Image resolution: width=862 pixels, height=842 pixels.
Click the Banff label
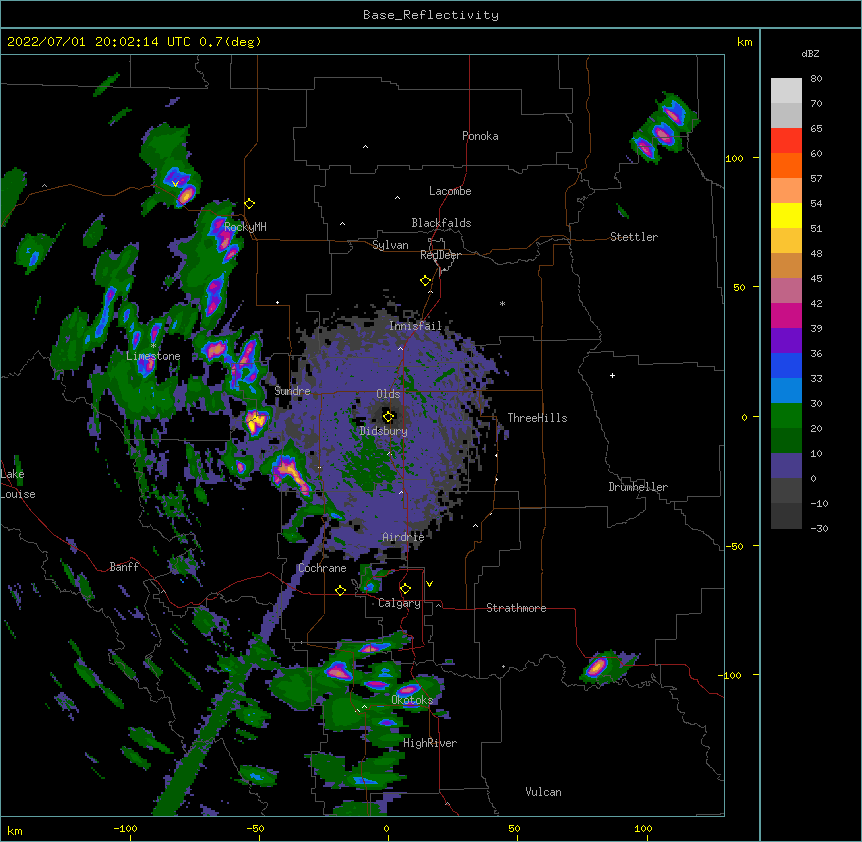click(x=124, y=567)
